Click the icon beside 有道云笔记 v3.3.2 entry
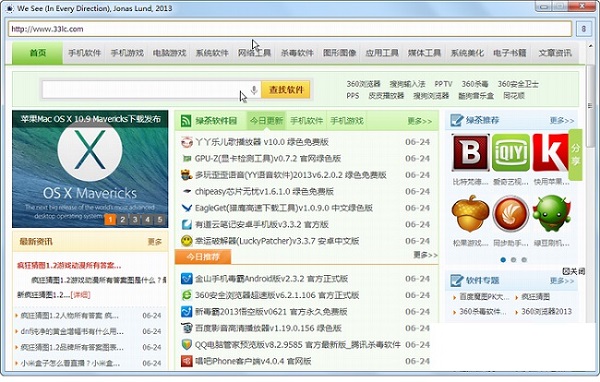The width and height of the screenshot is (600, 382). click(x=186, y=224)
